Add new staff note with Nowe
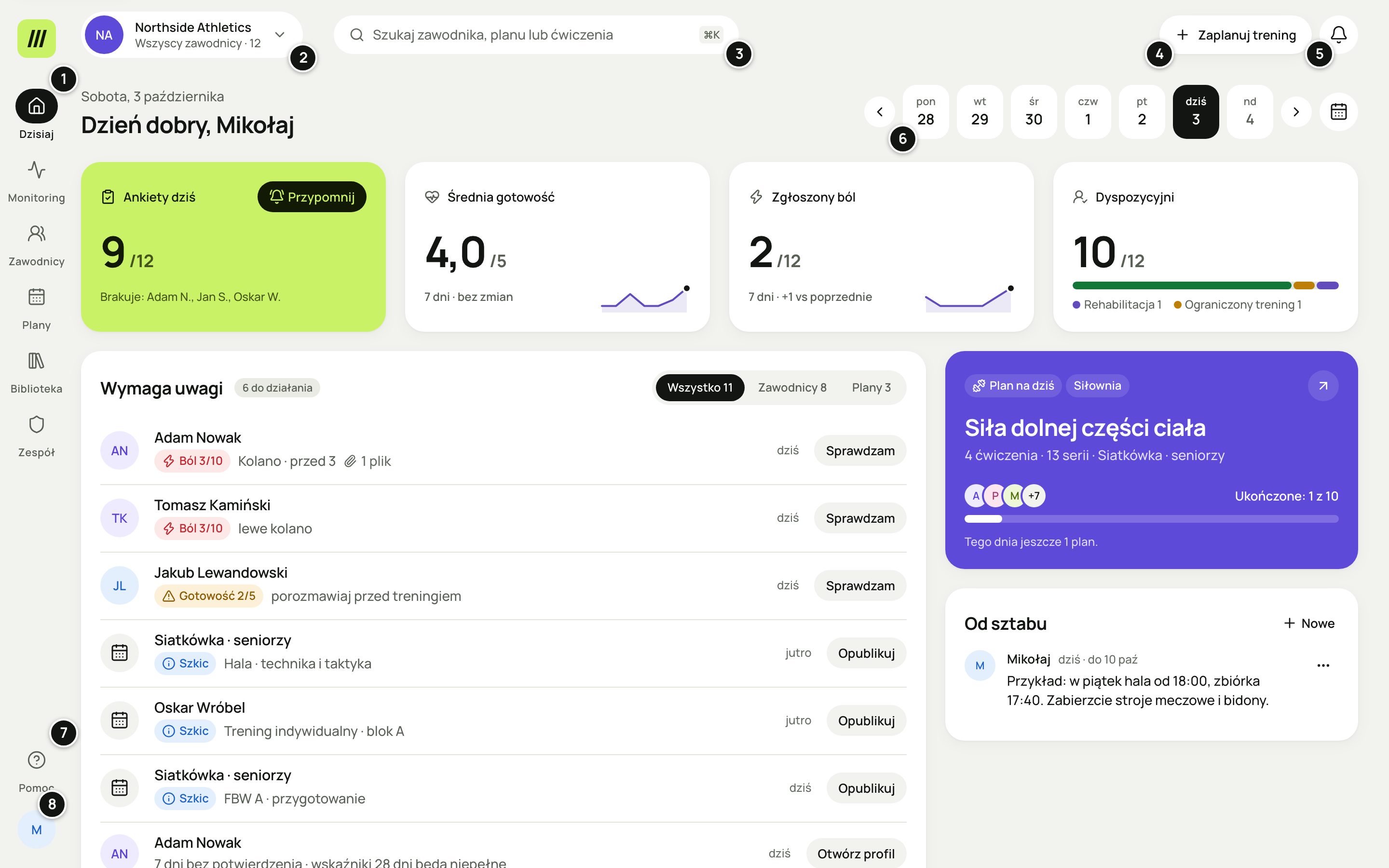 1309,624
